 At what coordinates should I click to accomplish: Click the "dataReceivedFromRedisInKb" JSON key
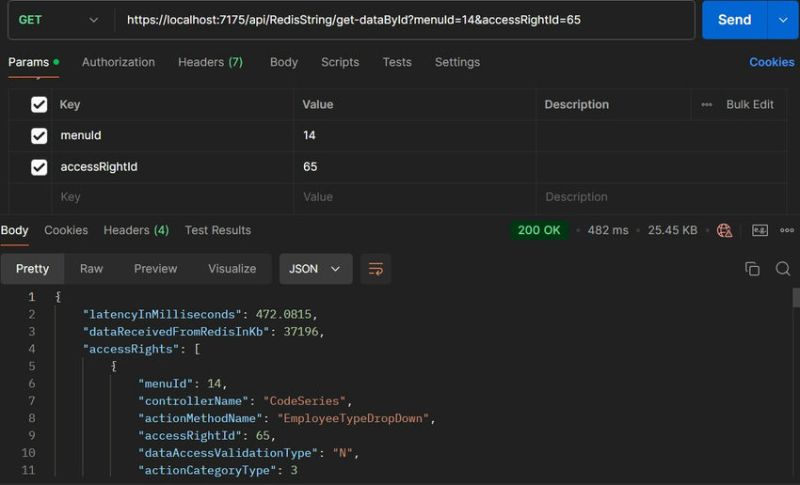pyautogui.click(x=176, y=332)
